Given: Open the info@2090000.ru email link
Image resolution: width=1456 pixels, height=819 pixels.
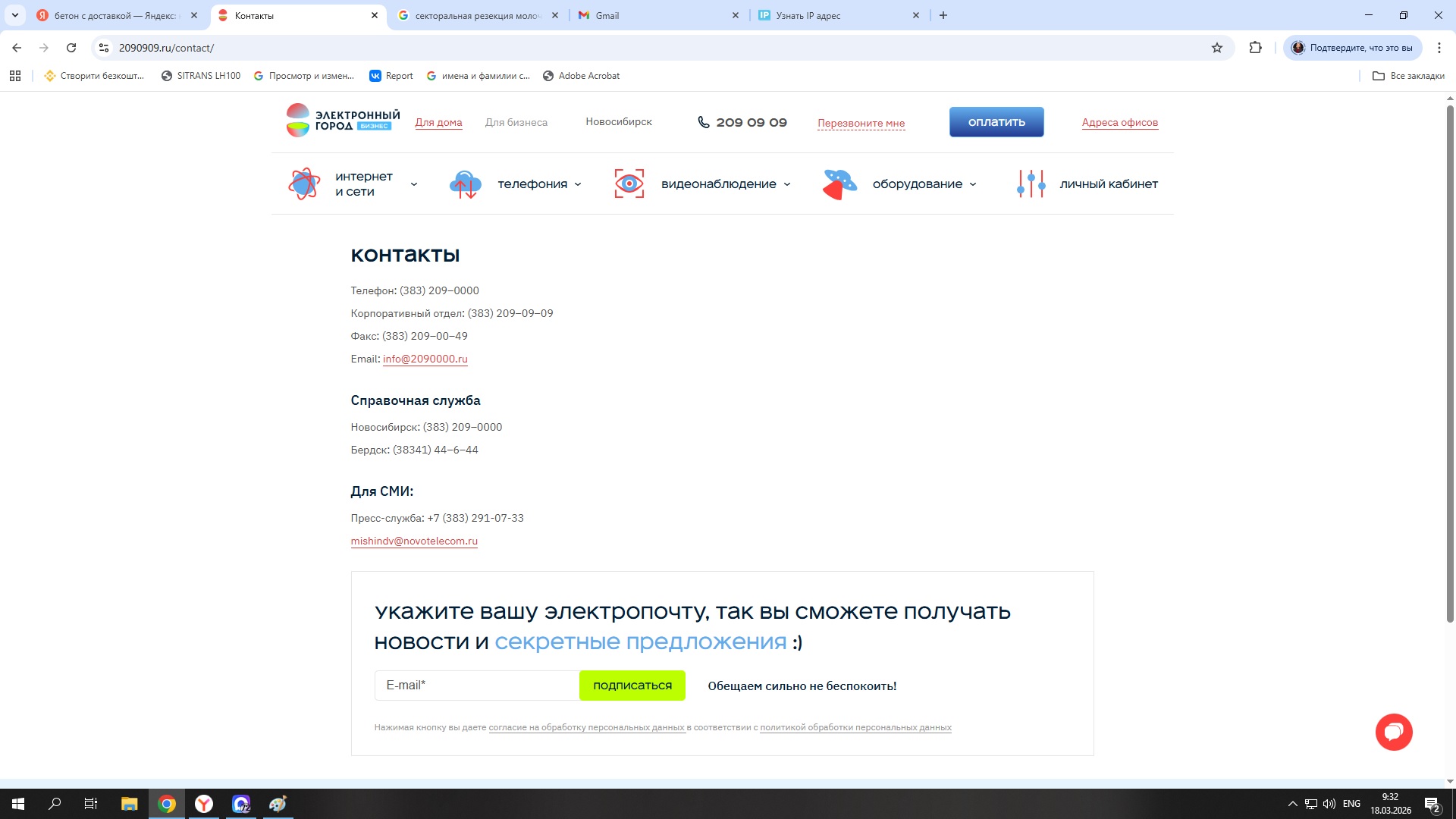Looking at the screenshot, I should pyautogui.click(x=425, y=359).
